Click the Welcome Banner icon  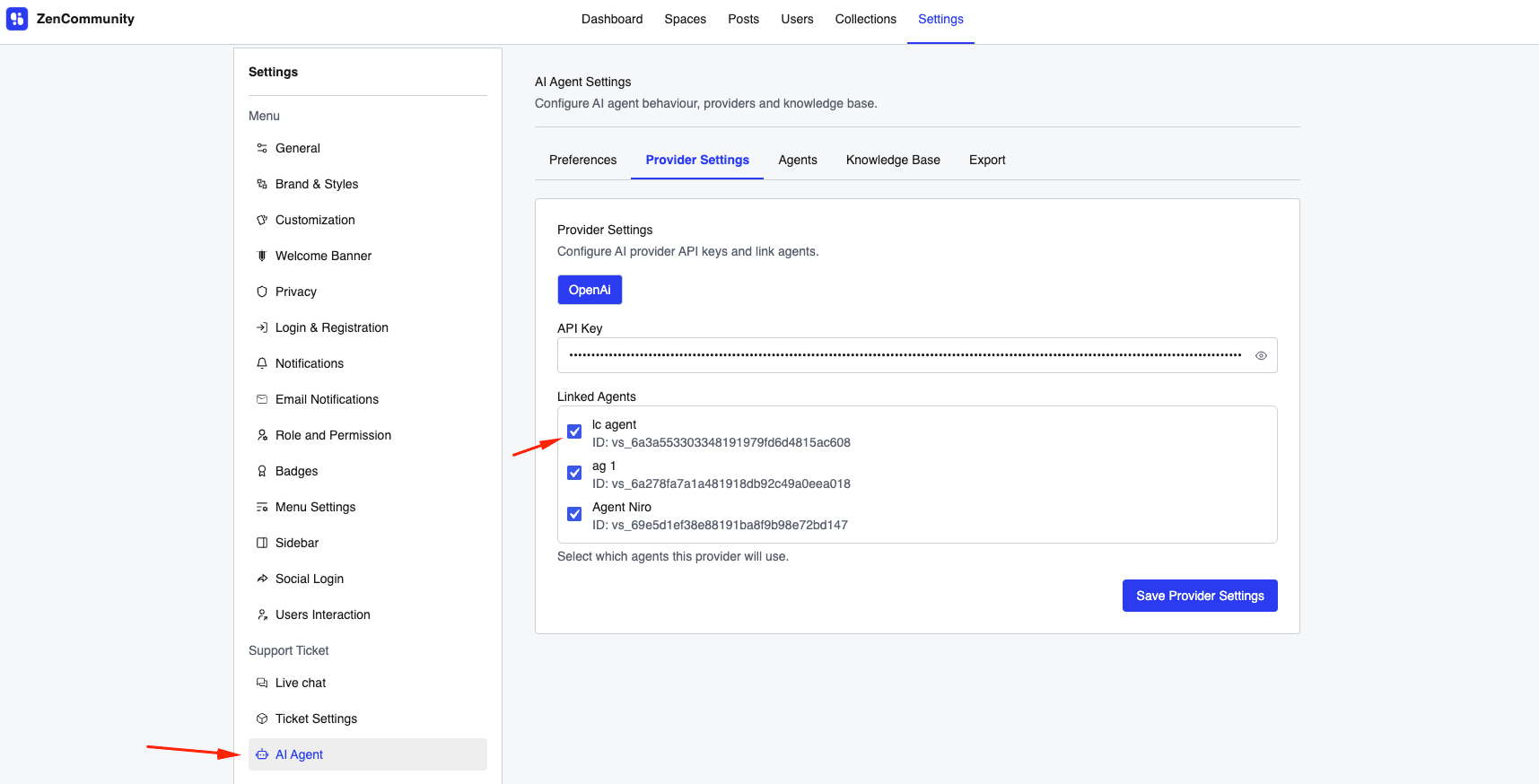tap(262, 256)
